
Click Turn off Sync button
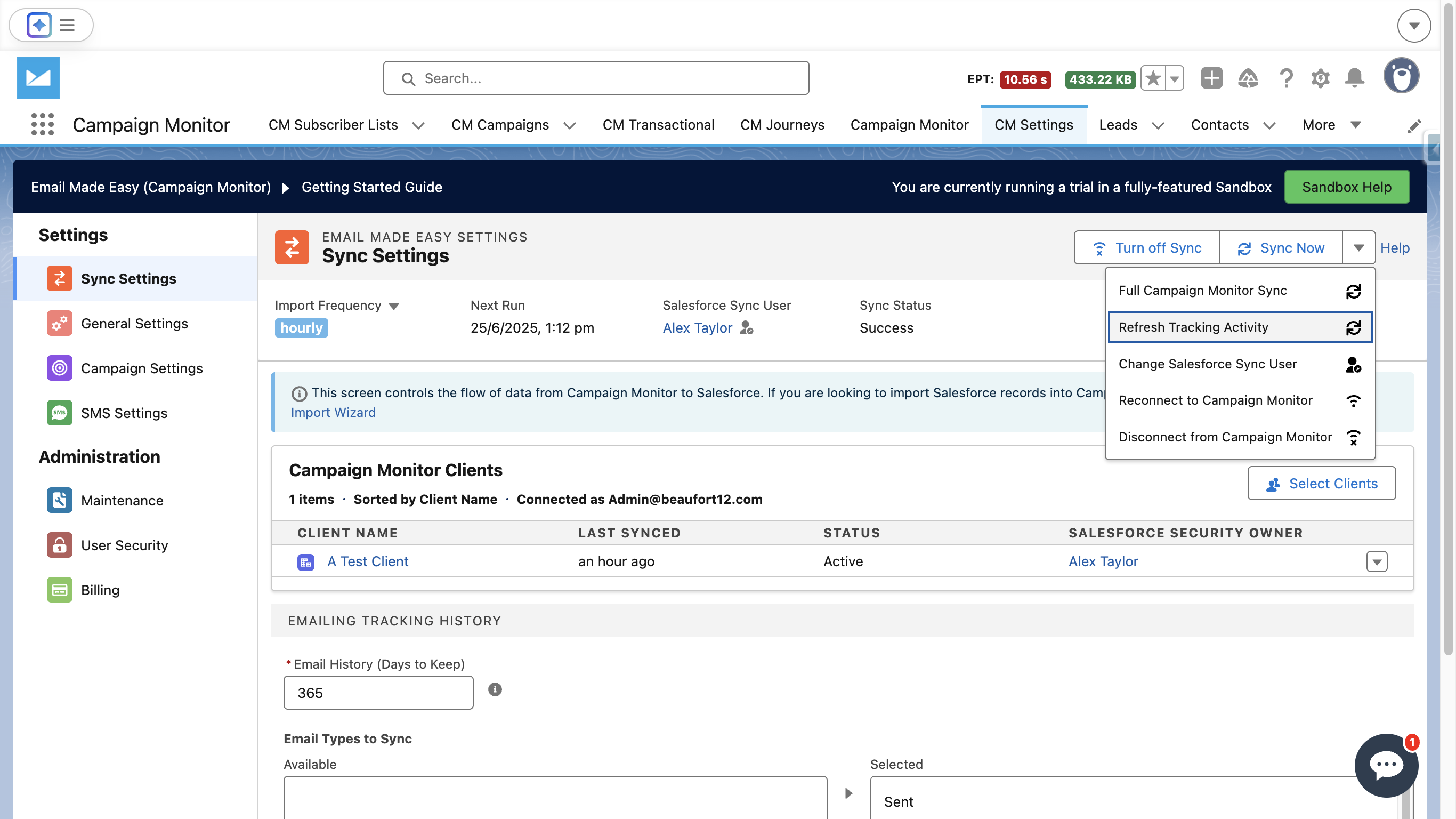[x=1146, y=247]
